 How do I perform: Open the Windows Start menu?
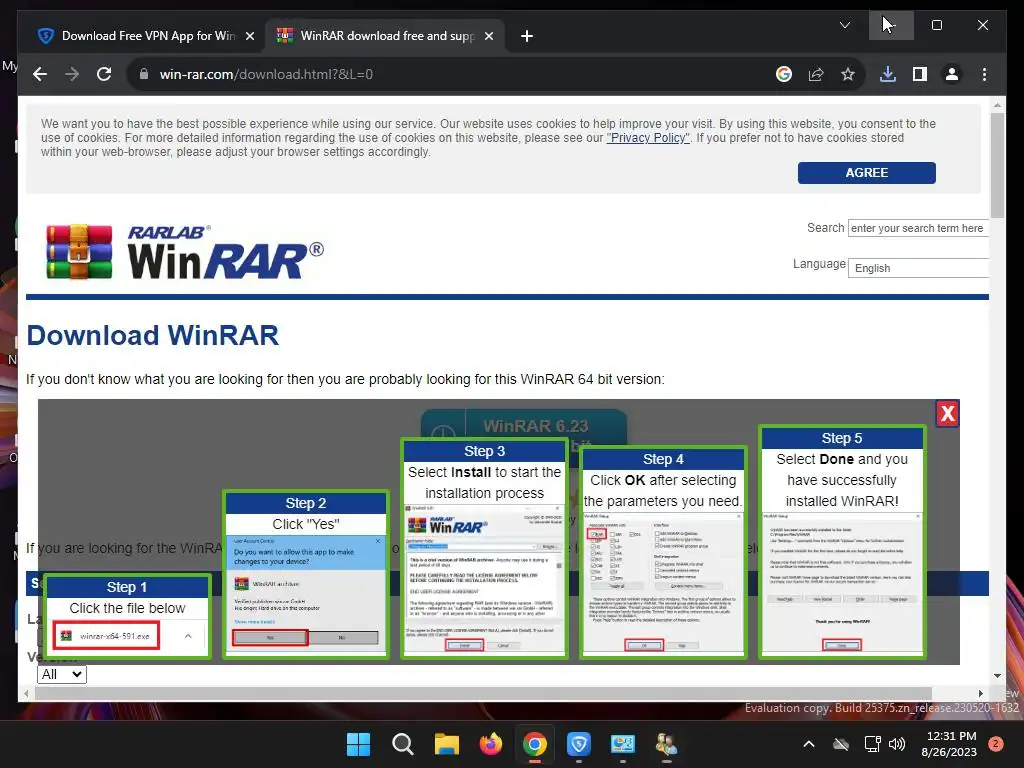point(358,744)
